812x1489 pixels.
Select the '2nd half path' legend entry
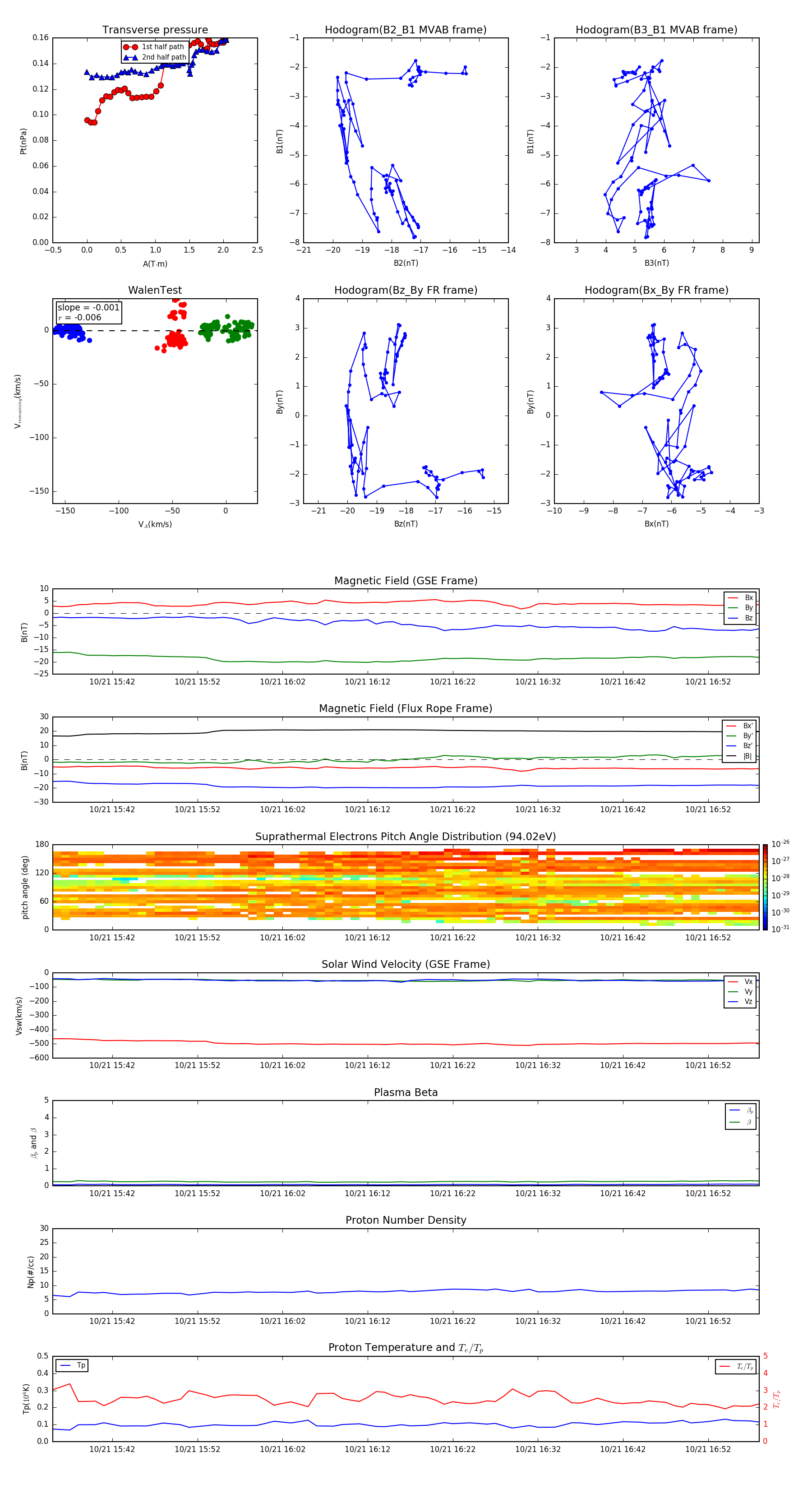[x=155, y=57]
